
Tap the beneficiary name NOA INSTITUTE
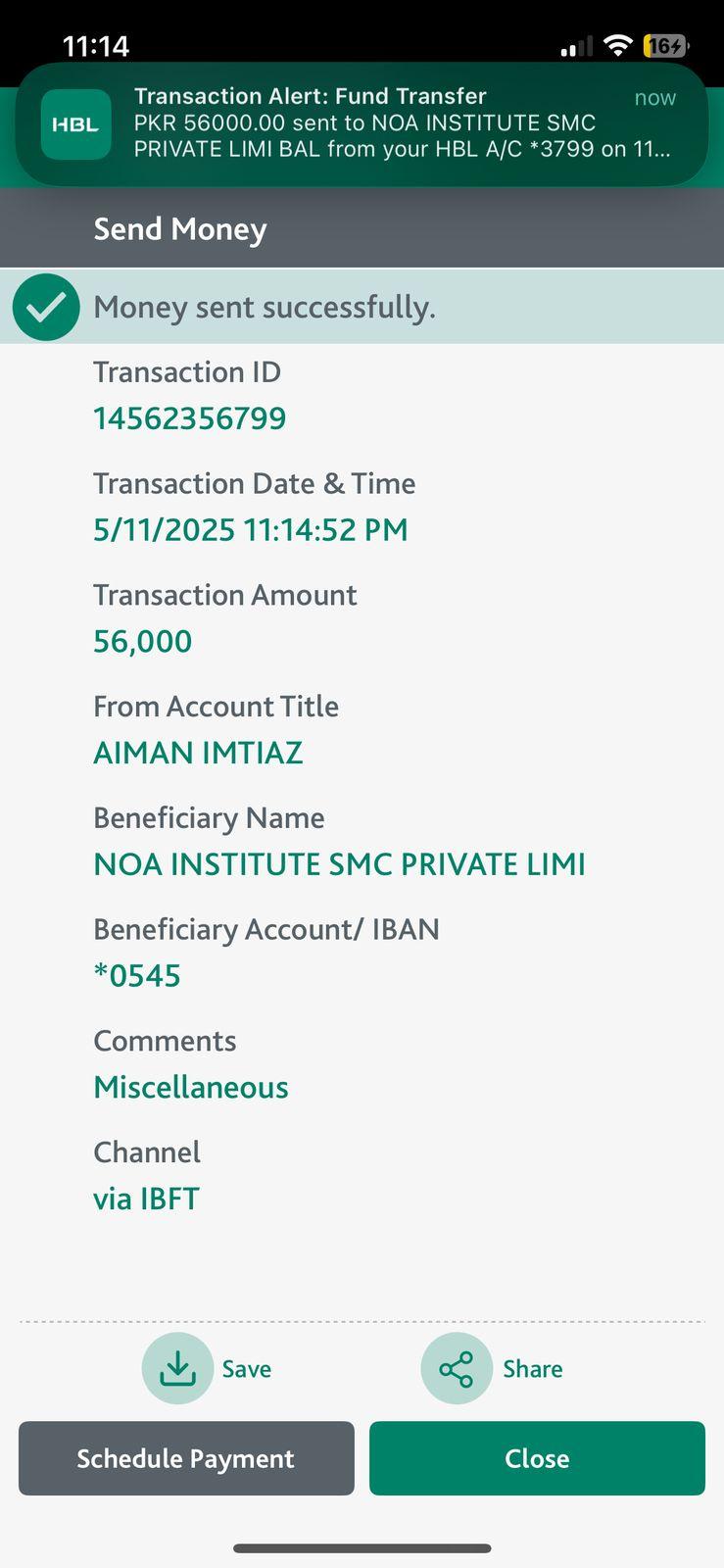339,864
